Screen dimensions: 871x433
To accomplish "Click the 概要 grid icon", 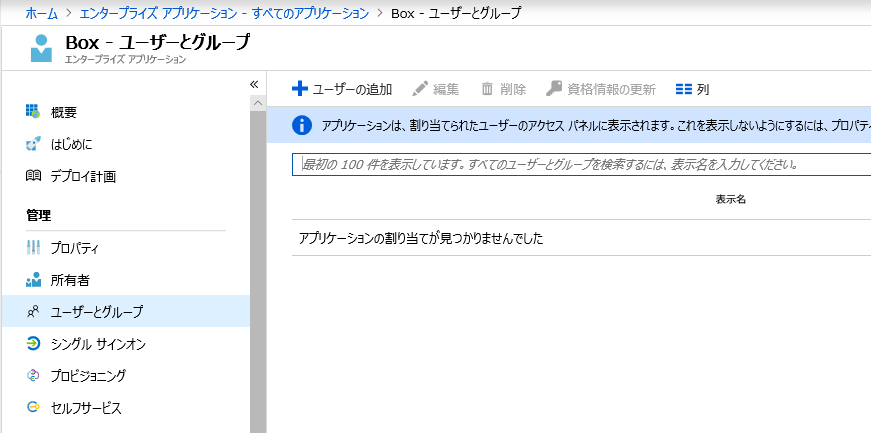I will (x=33, y=112).
